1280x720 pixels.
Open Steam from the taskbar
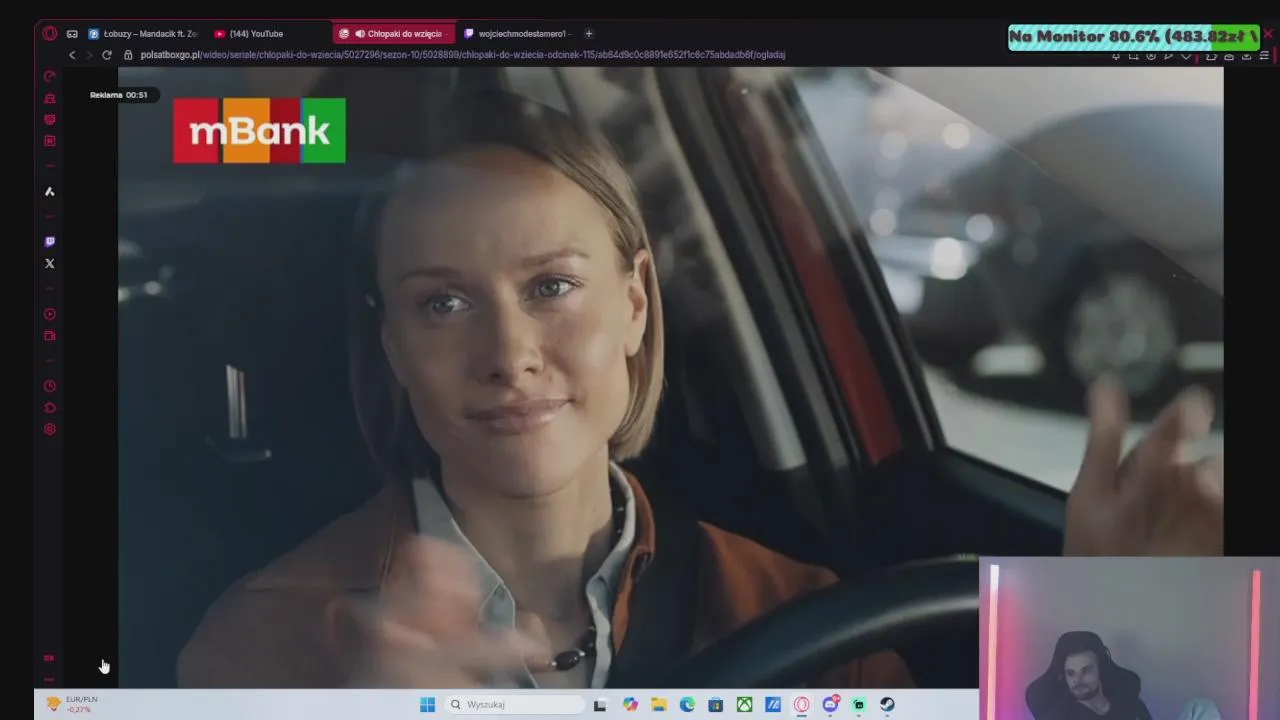(887, 705)
